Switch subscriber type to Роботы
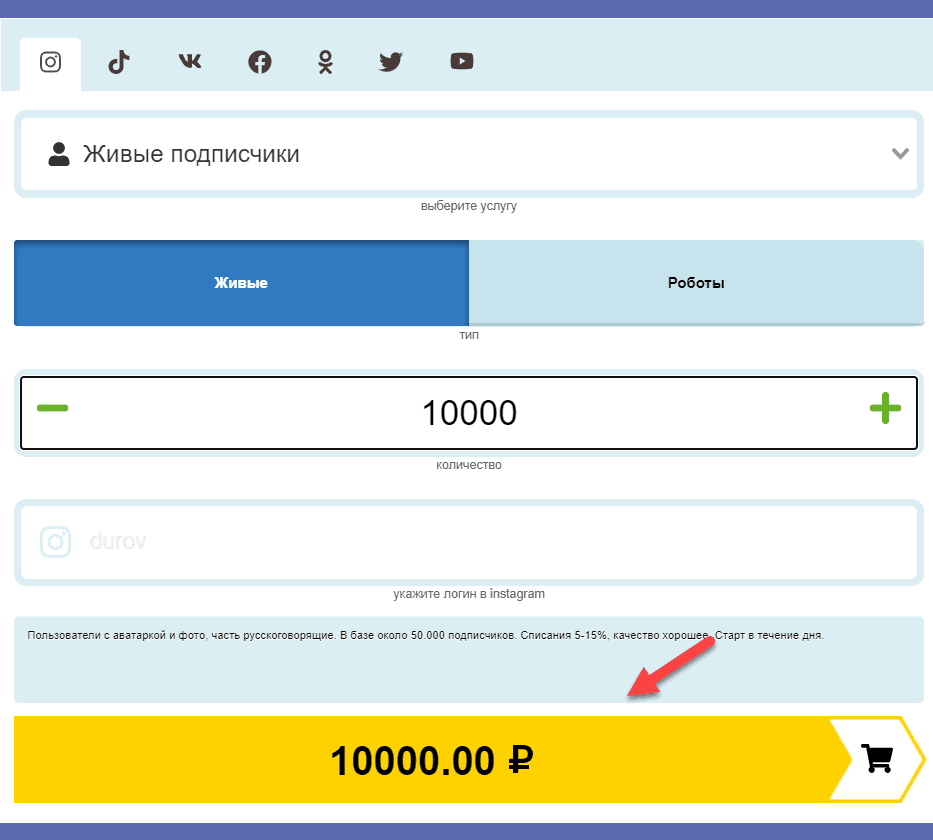This screenshot has width=933, height=840. (x=696, y=283)
